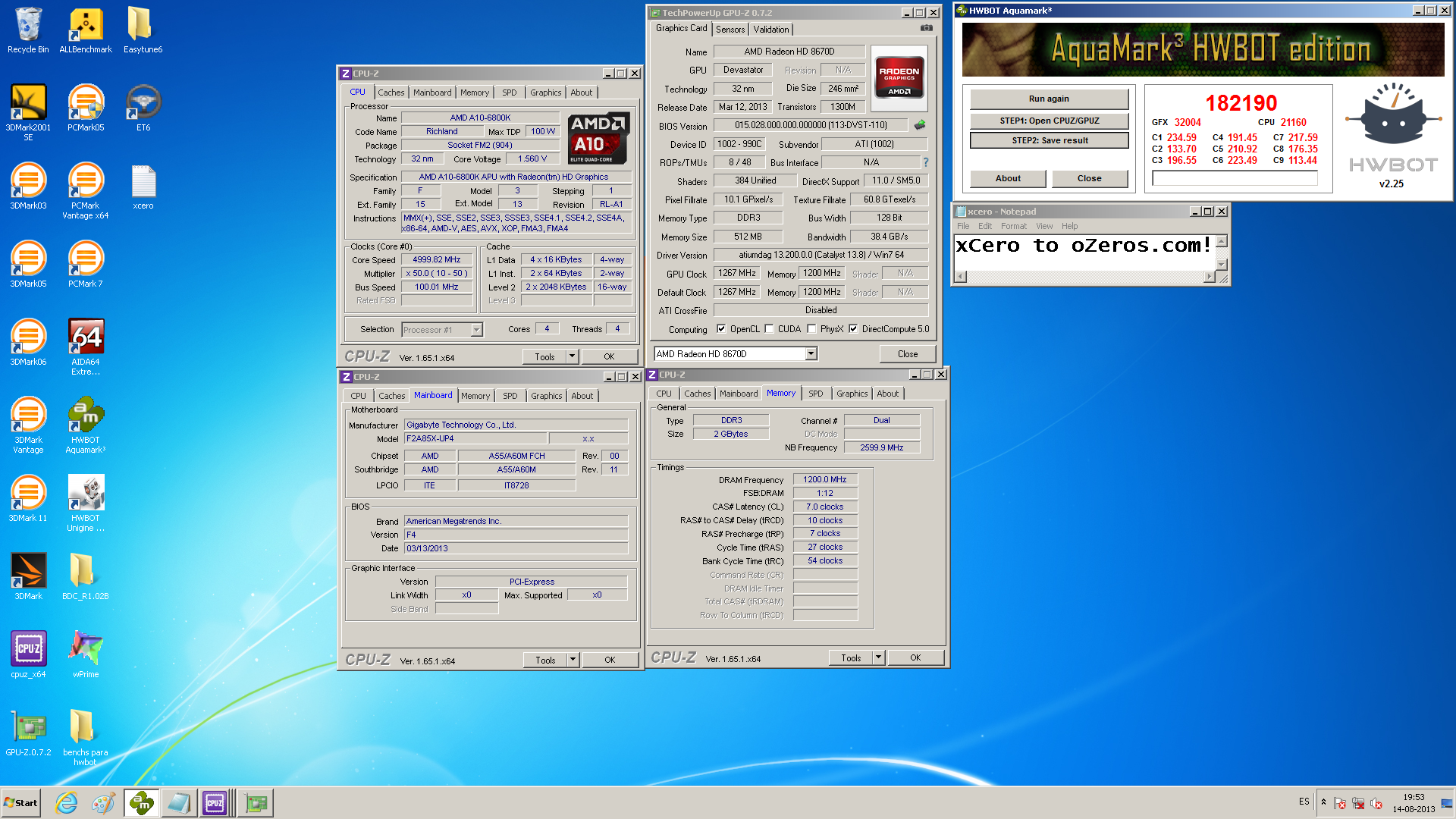This screenshot has height=819, width=1456.
Task: Click About button in Aquamark
Action: pyautogui.click(x=1008, y=178)
